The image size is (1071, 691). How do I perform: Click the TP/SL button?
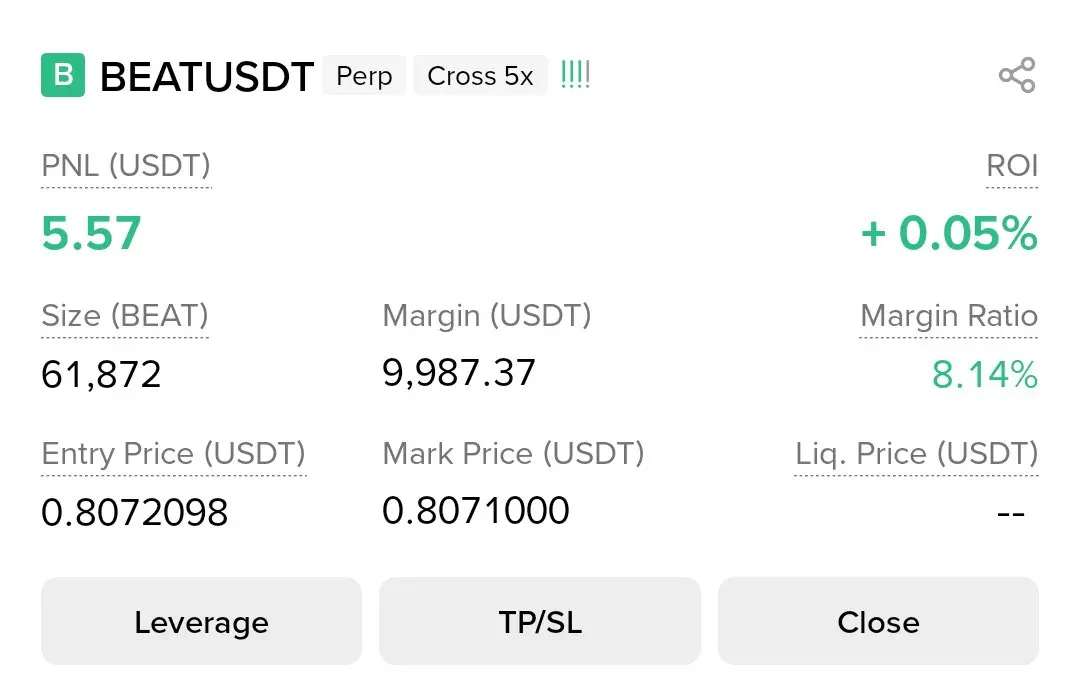[x=540, y=622]
